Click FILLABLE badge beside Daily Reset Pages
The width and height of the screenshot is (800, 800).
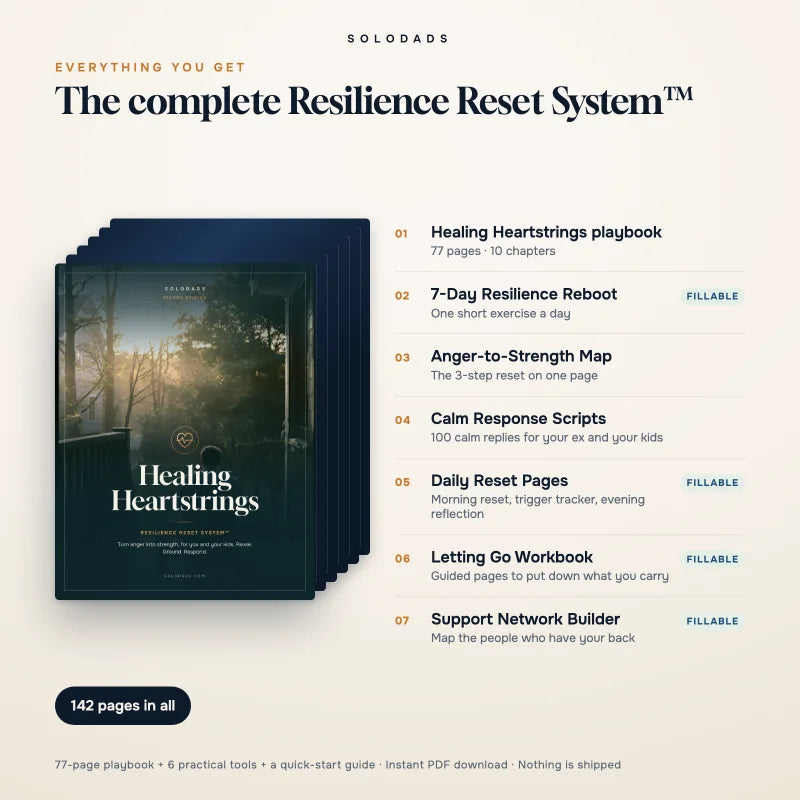[712, 483]
